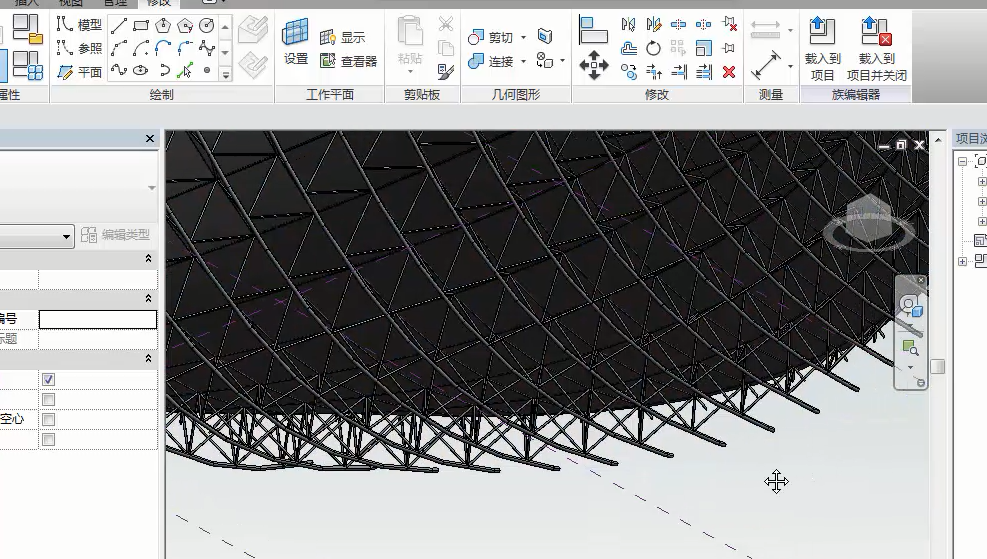Select the Line draw tool
The width and height of the screenshot is (987, 559).
(x=119, y=25)
